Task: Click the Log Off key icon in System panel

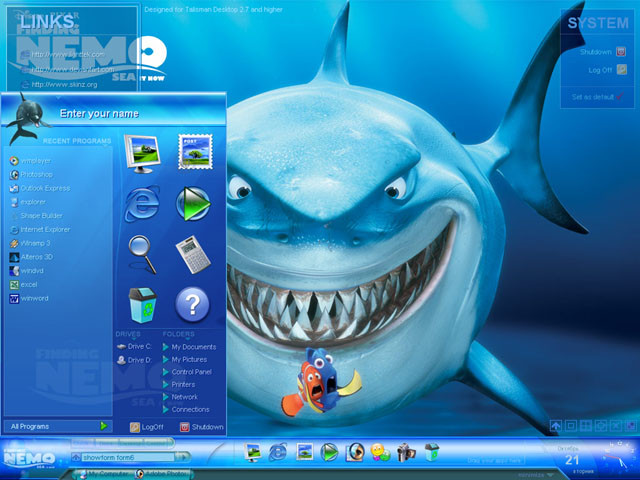Action: 621,69
